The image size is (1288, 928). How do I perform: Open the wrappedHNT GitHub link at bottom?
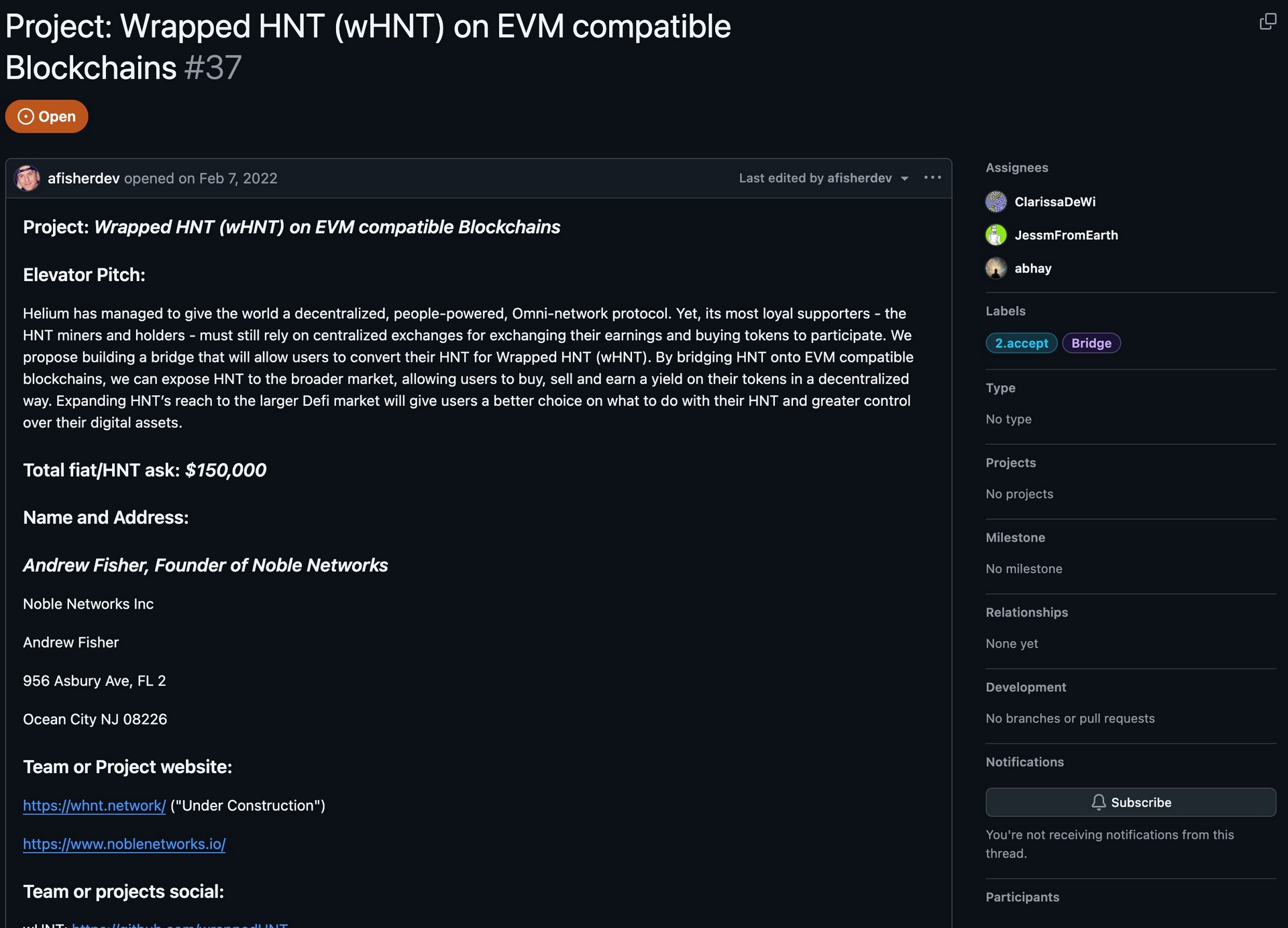tap(180, 925)
